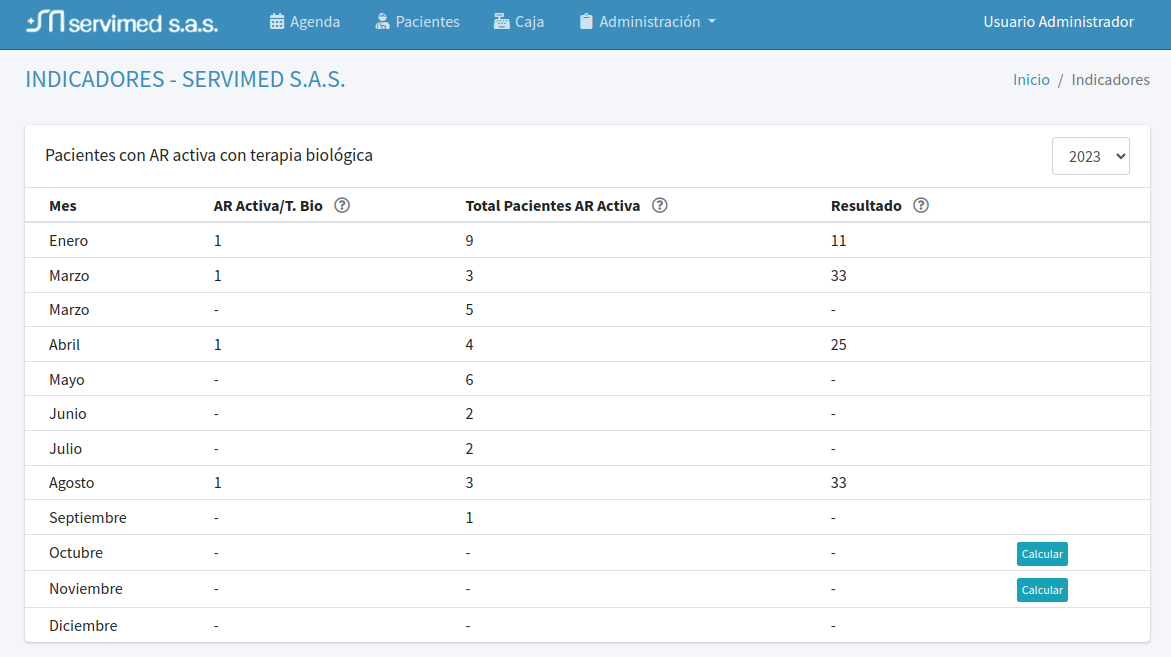Click the Caja cash register icon
This screenshot has height=657, width=1171.
502,22
